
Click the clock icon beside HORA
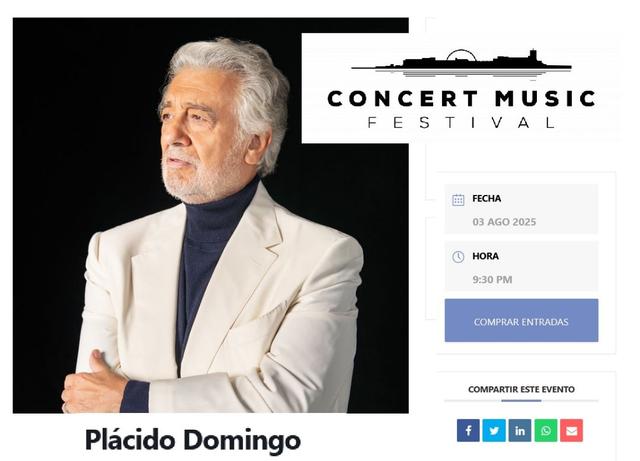tap(458, 257)
